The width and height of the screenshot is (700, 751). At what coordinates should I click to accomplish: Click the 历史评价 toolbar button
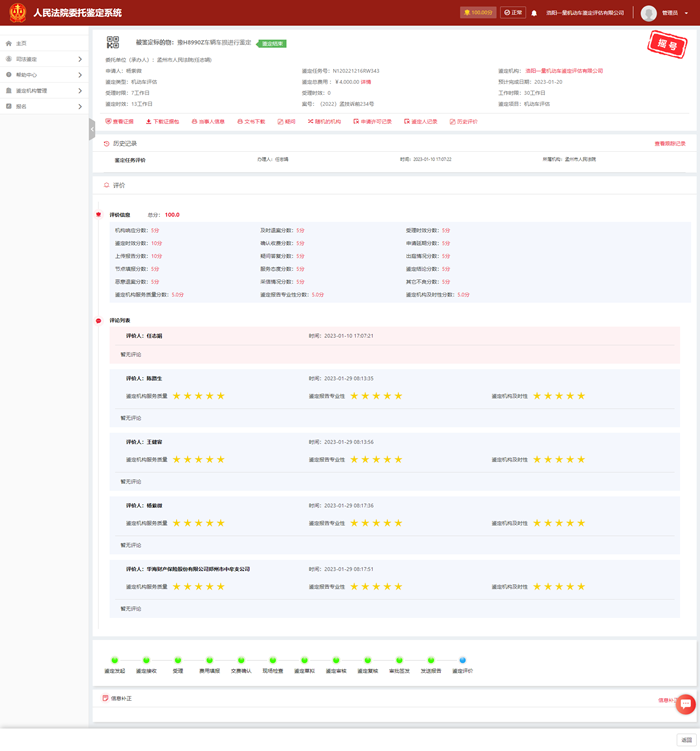pyautogui.click(x=464, y=122)
